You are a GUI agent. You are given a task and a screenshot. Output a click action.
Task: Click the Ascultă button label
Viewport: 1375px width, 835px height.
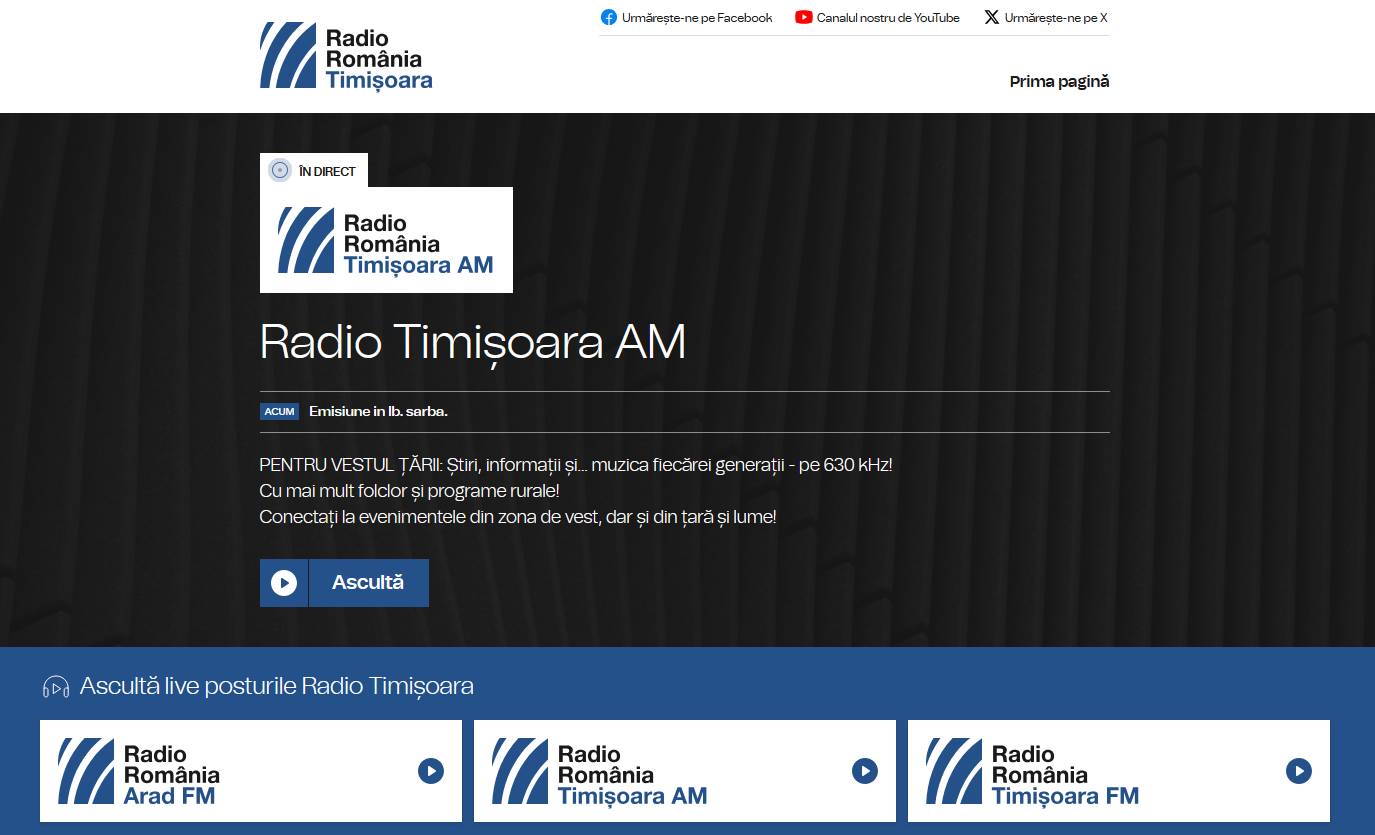click(x=368, y=583)
